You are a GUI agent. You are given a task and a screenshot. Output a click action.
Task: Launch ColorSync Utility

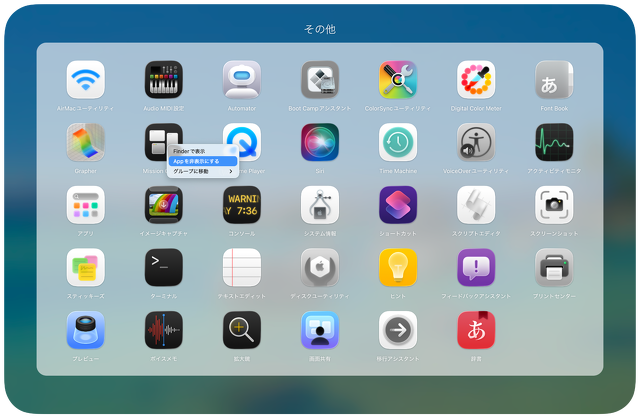tap(397, 79)
